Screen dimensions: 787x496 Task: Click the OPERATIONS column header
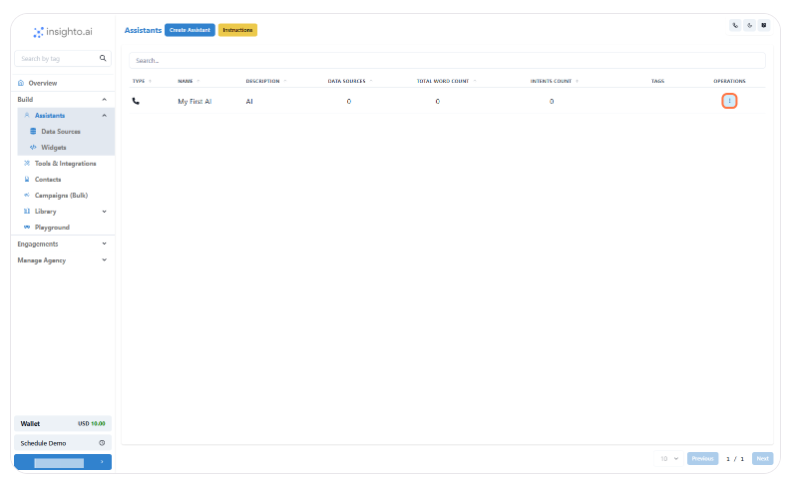pyautogui.click(x=729, y=81)
